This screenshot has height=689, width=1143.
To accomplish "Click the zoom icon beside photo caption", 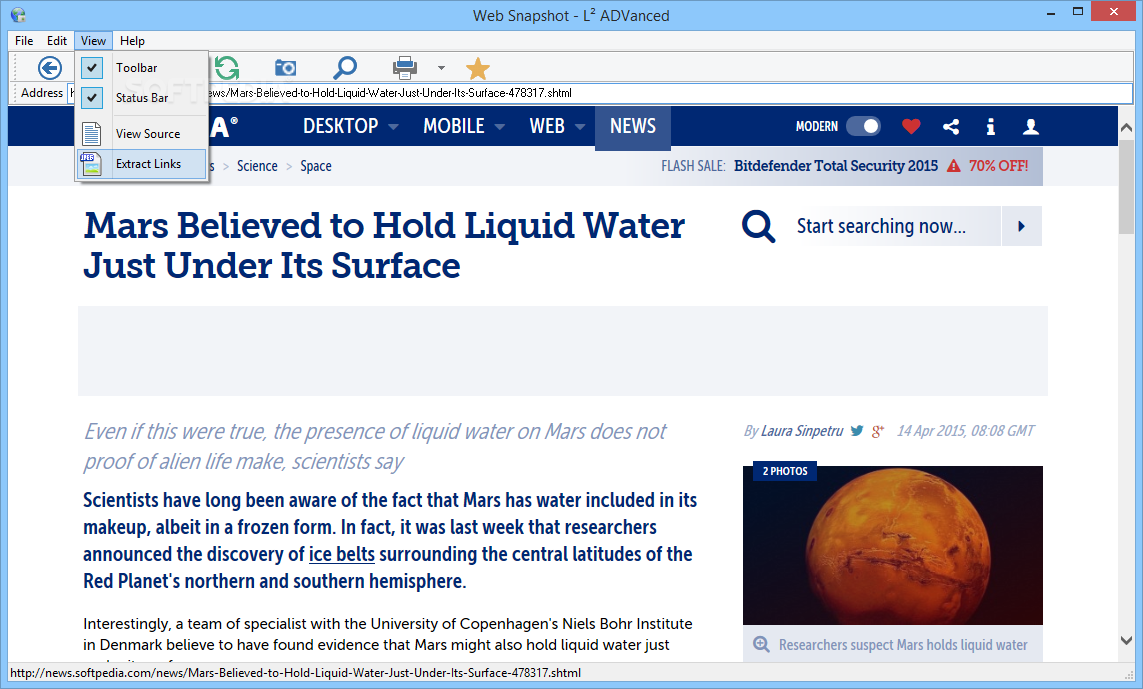I will pyautogui.click(x=761, y=645).
